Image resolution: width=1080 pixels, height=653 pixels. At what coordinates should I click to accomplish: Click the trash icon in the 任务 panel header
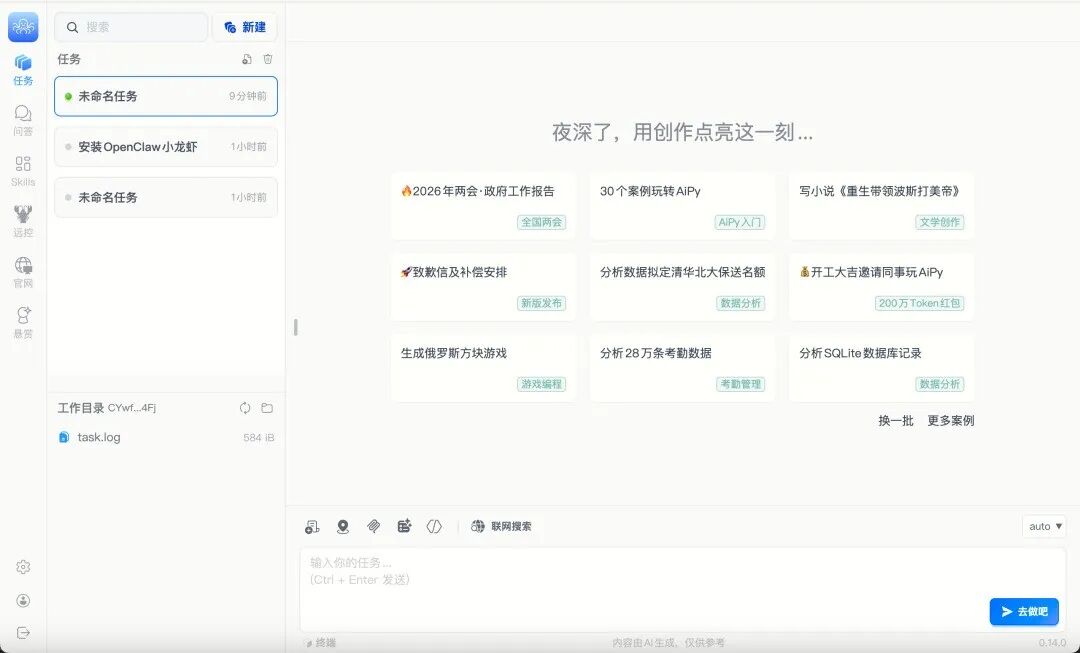click(267, 59)
